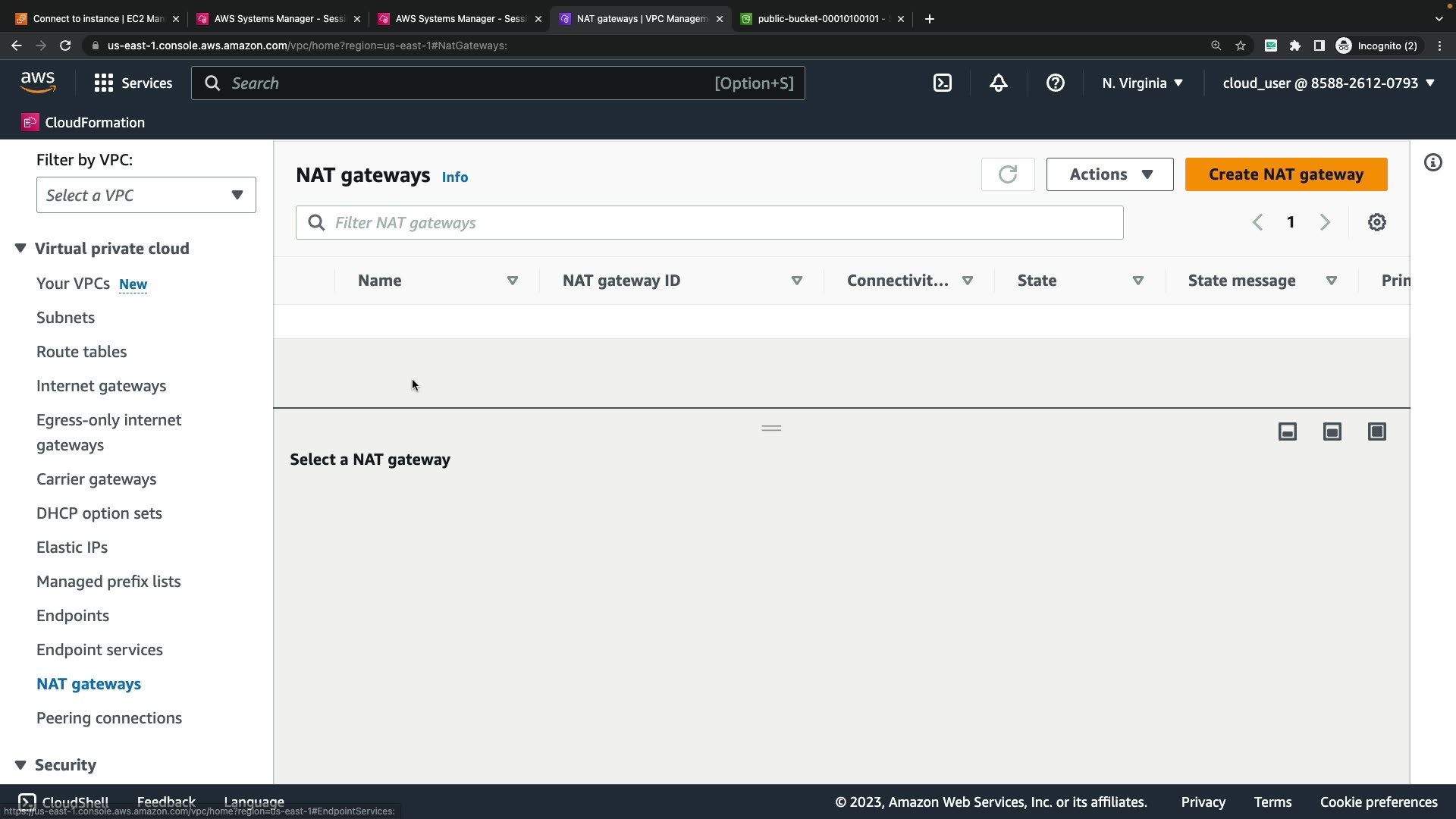
Task: Open CloudFormation favorite shortcut
Action: tap(83, 123)
